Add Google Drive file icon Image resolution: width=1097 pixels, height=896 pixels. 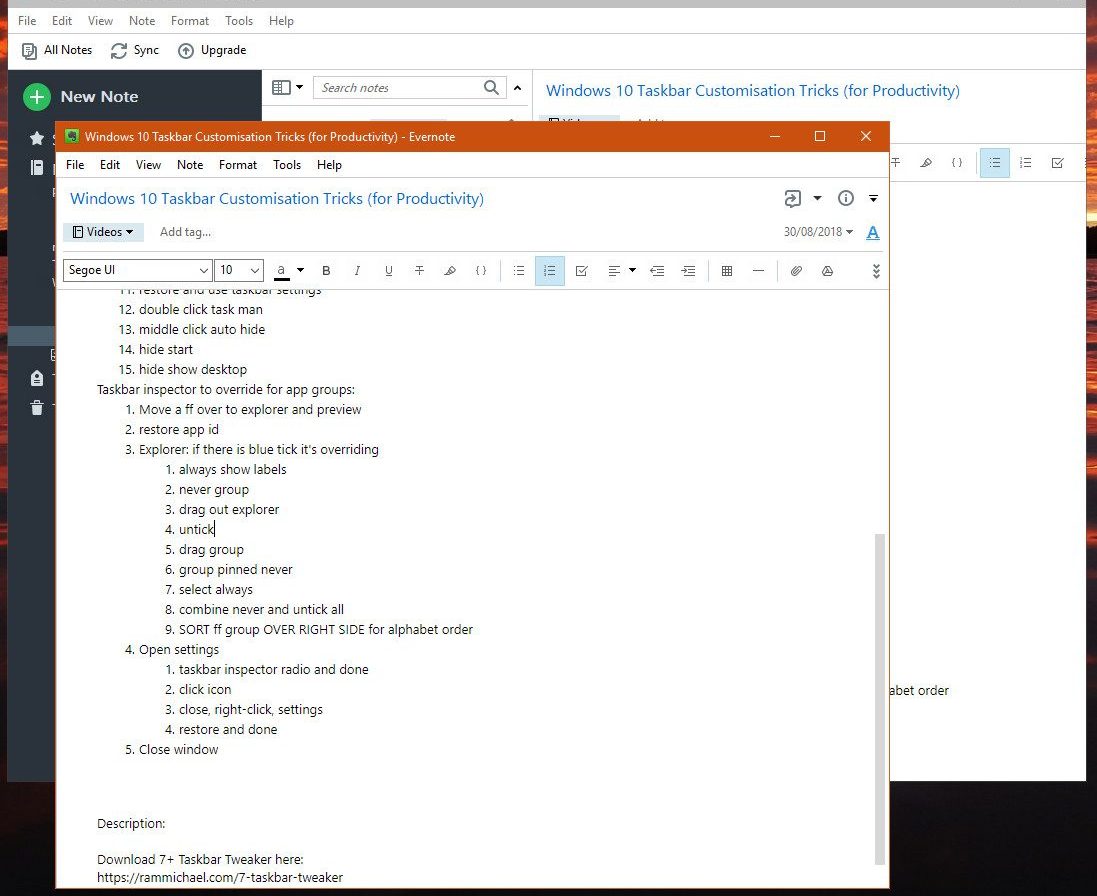pyautogui.click(x=827, y=271)
